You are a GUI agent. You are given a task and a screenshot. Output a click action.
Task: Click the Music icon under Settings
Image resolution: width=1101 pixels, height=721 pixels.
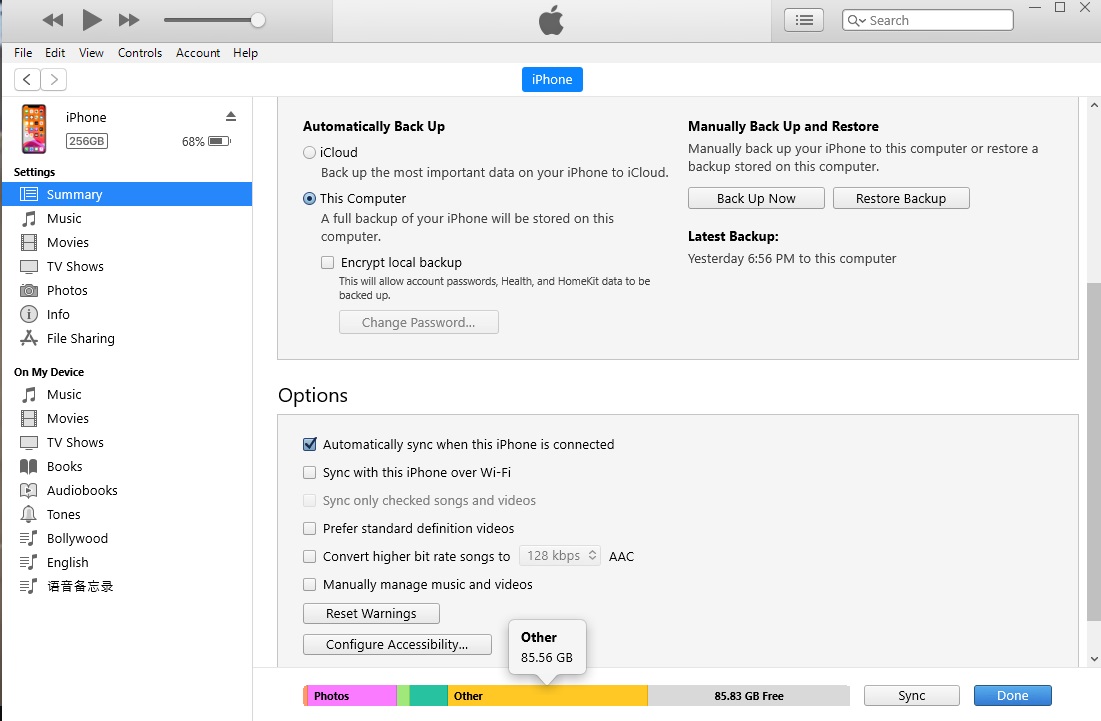tap(29, 218)
